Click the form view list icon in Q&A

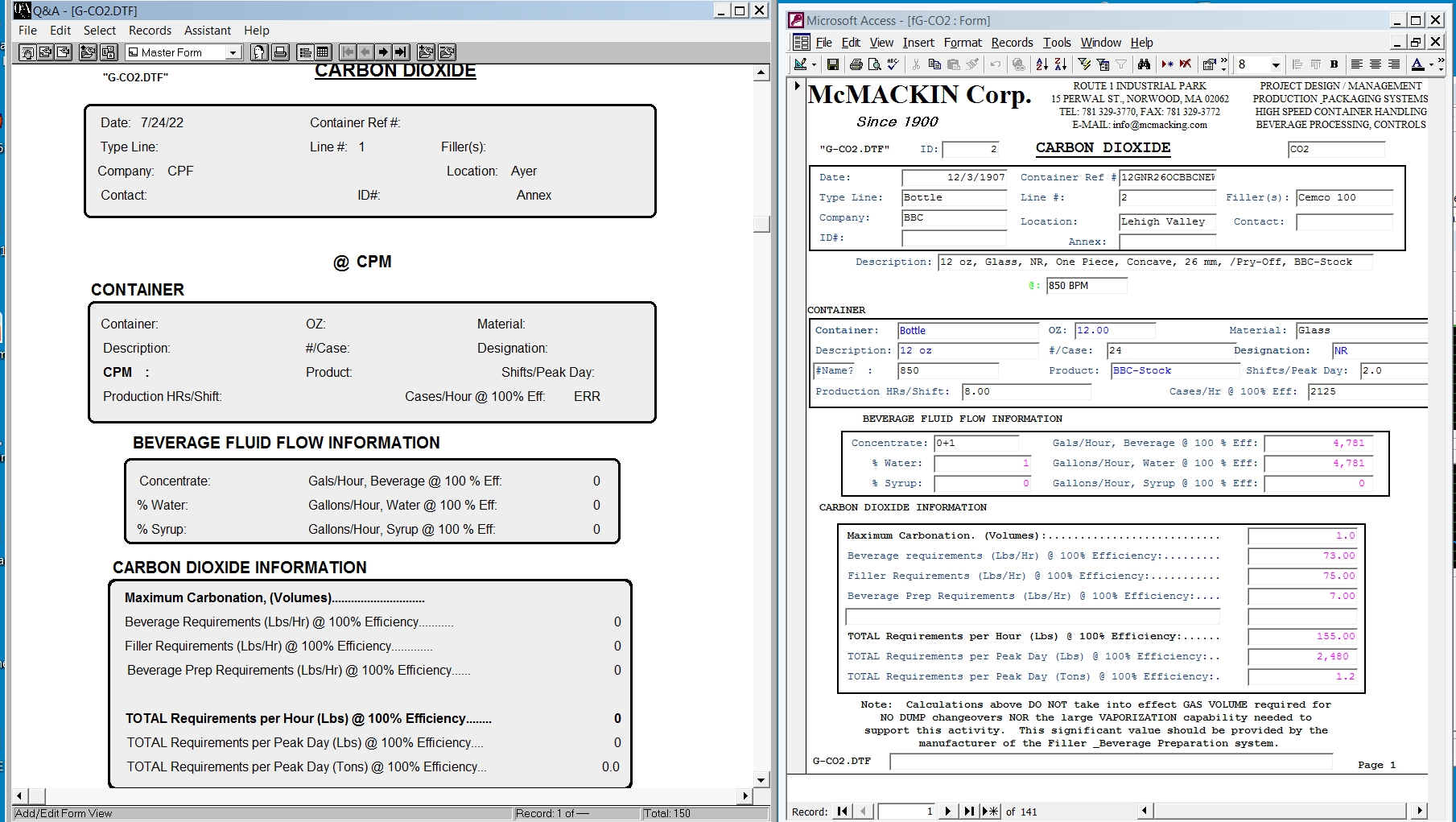305,52
